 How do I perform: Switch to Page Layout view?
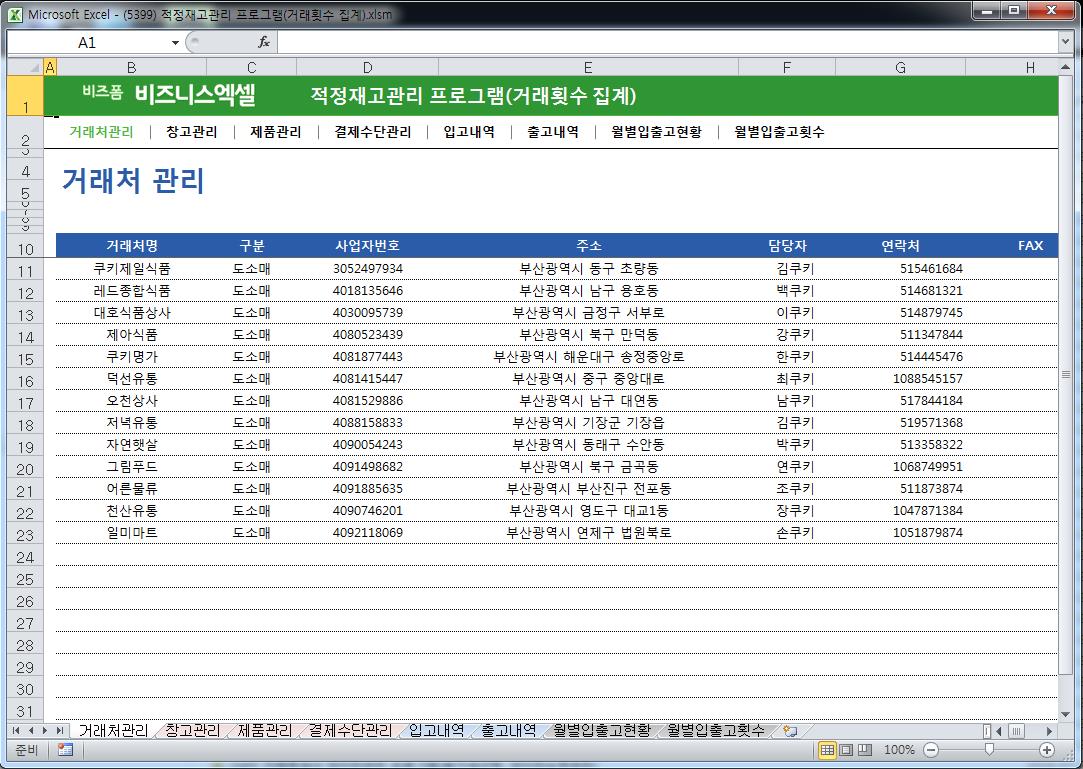coord(846,750)
